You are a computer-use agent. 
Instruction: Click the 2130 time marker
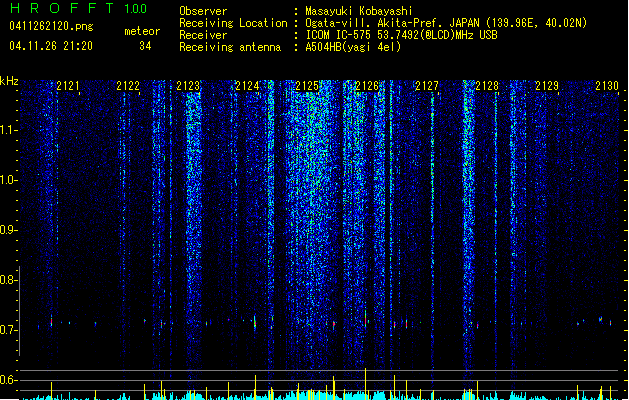coord(607,86)
